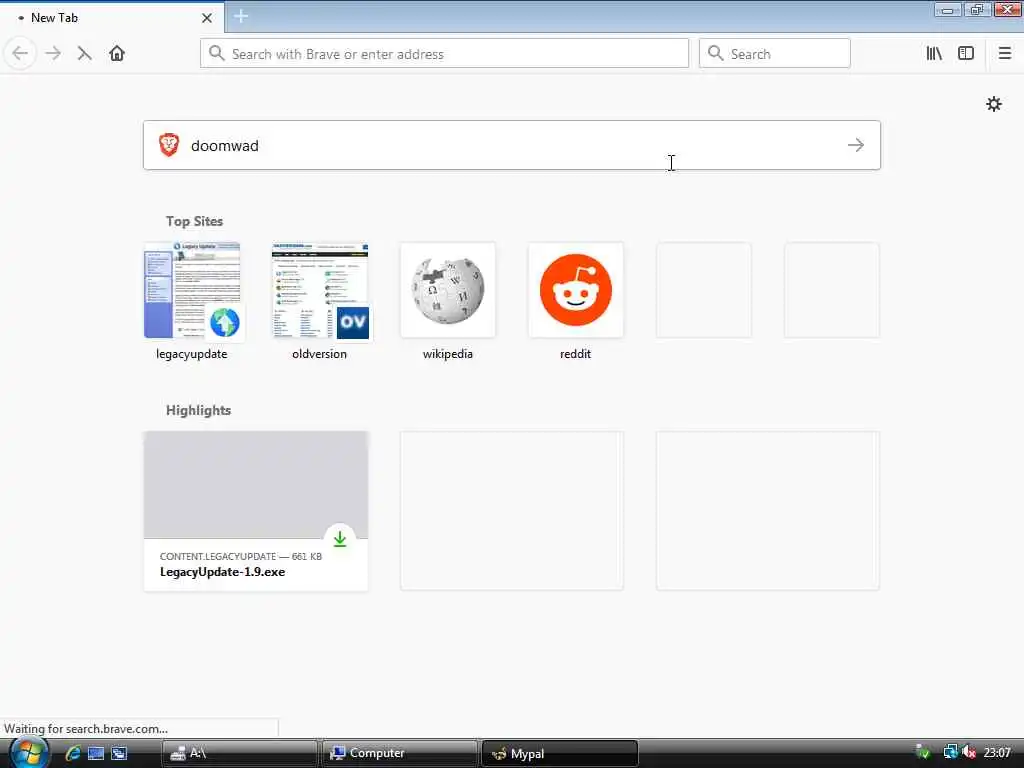The height and width of the screenshot is (768, 1024).
Task: Launch Internet Explorer from quick launch
Action: [x=72, y=754]
